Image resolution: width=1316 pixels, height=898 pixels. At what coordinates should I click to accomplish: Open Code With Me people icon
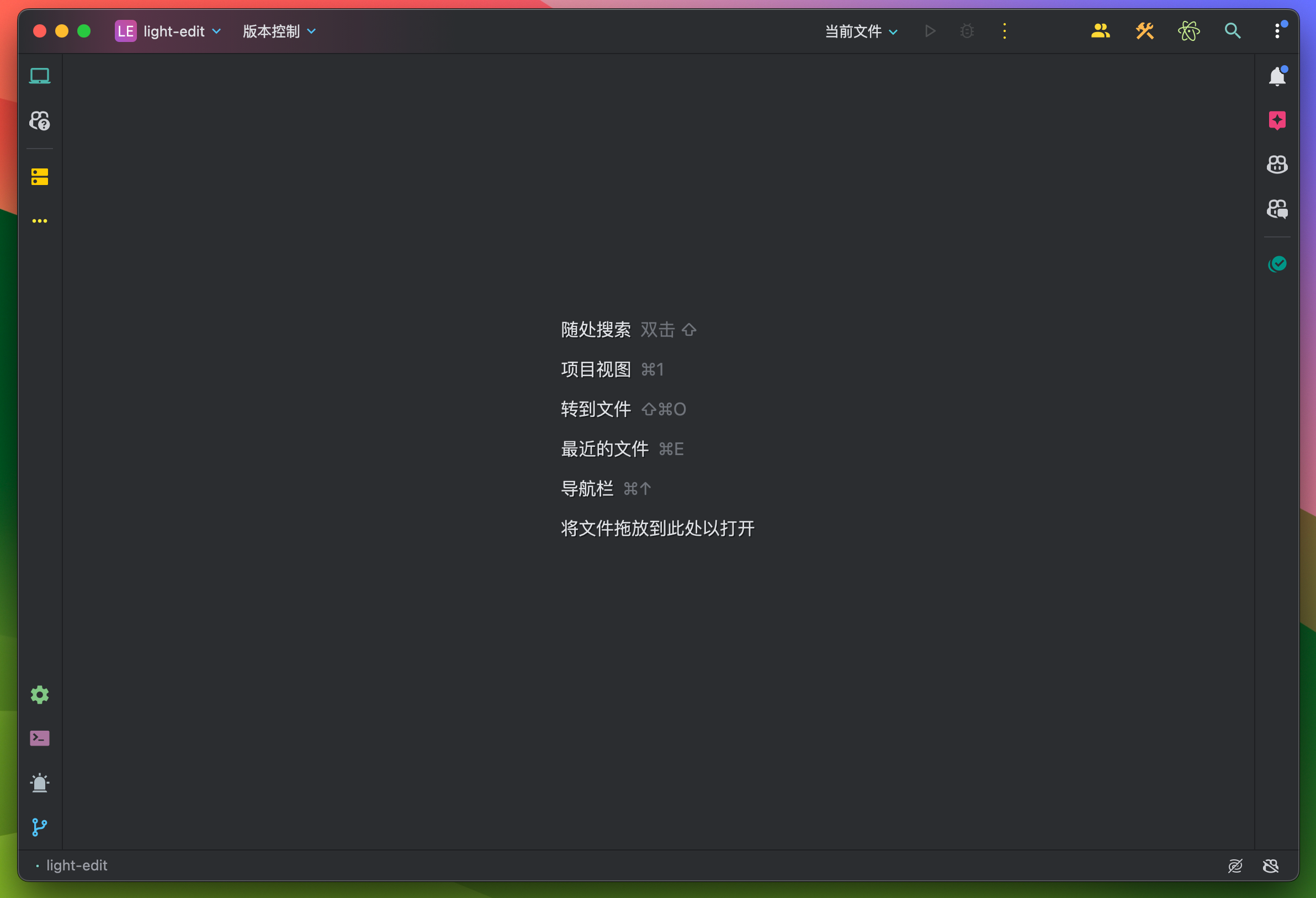click(1100, 30)
